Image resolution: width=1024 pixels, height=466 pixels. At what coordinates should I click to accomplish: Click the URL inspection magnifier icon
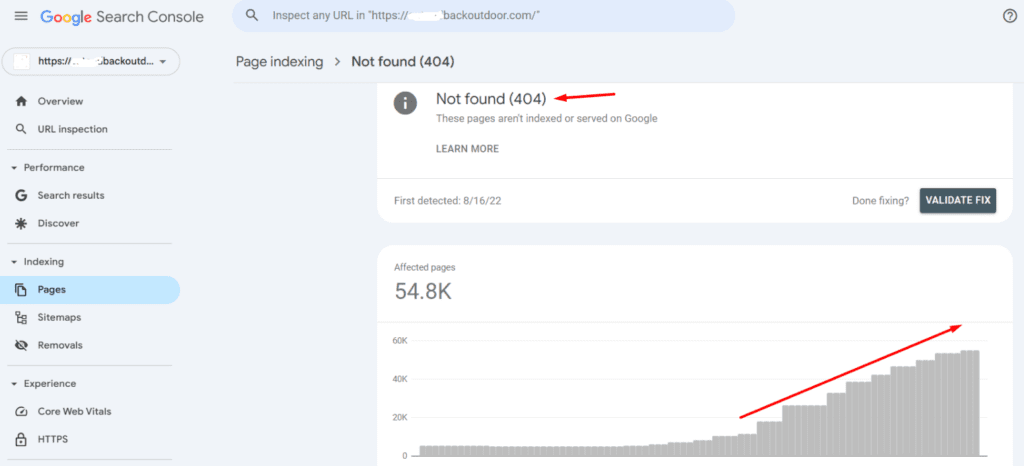pos(21,129)
